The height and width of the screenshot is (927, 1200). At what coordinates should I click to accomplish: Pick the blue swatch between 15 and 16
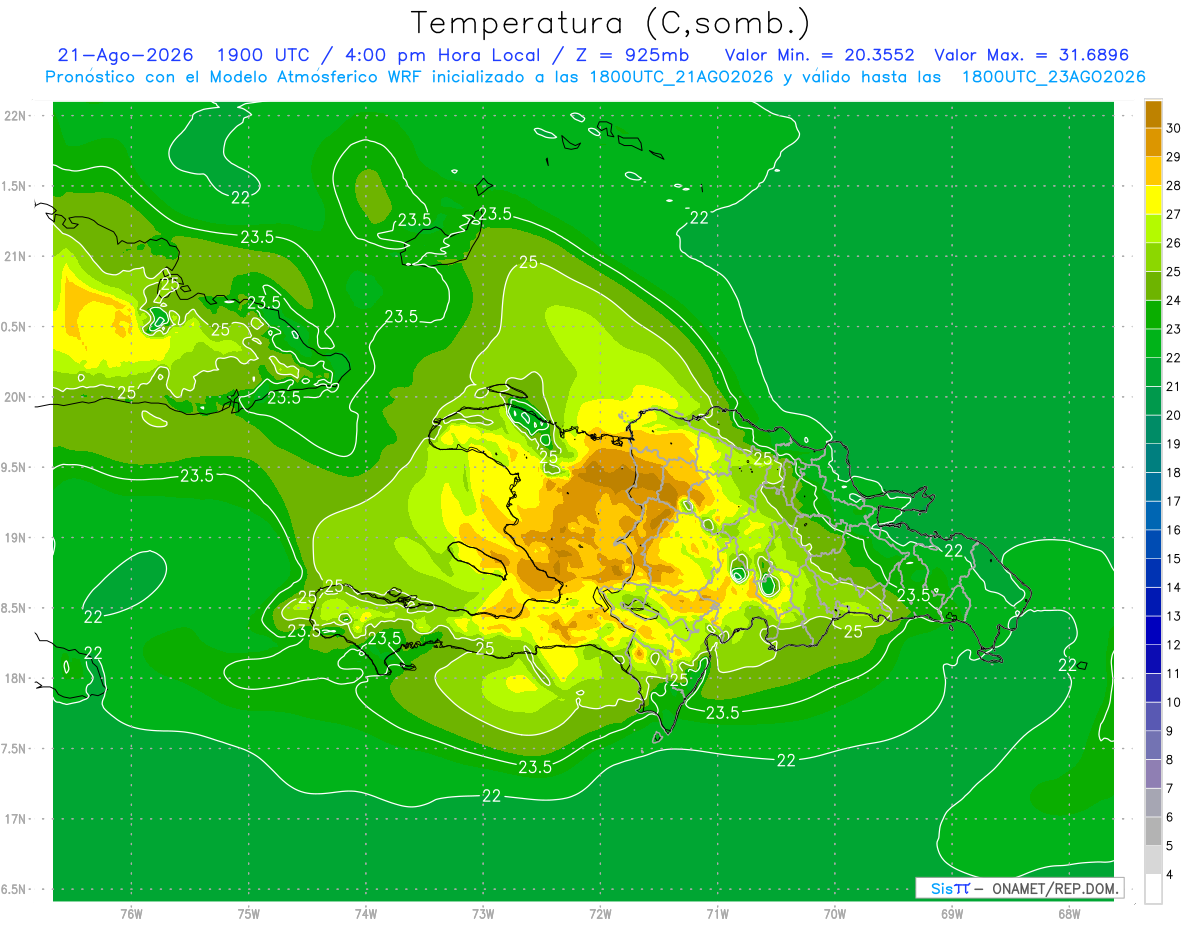point(1153,545)
